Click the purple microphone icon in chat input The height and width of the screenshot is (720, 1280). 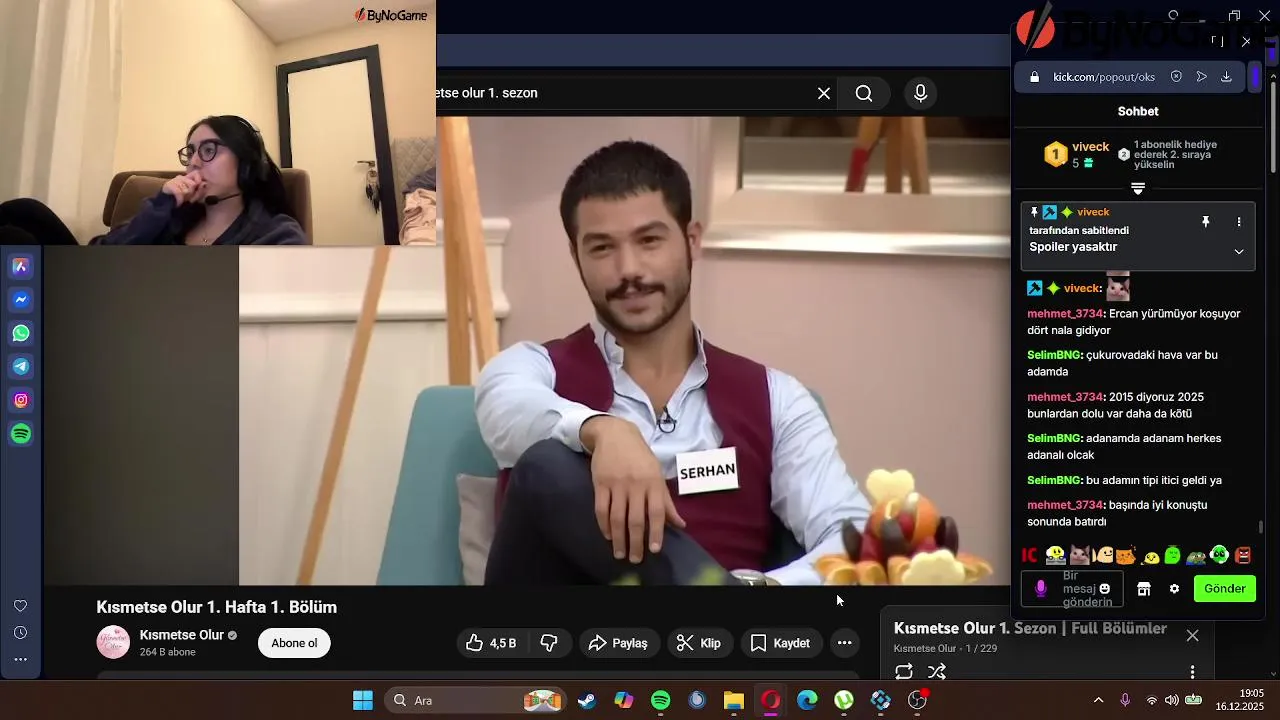1040,589
